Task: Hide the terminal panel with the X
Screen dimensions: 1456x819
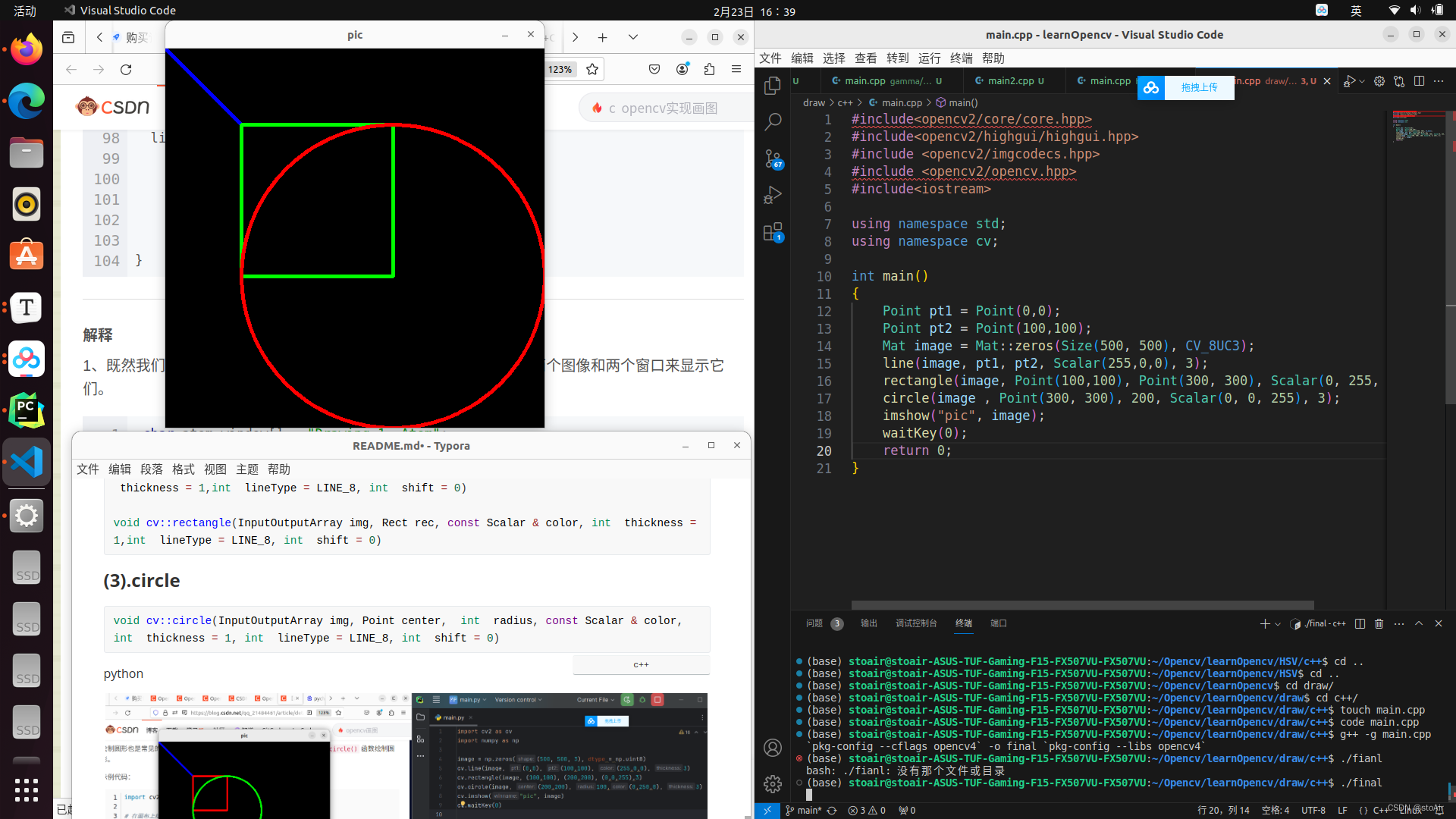Action: [1439, 623]
